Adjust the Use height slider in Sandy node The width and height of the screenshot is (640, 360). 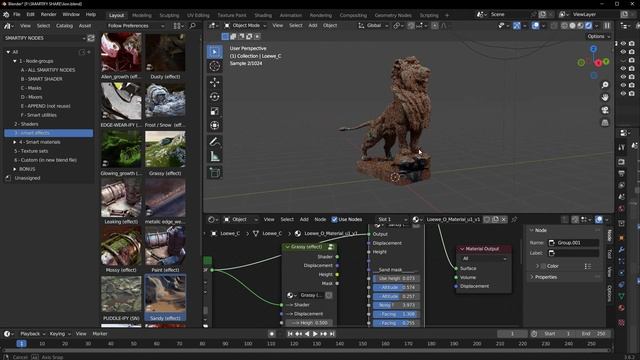point(396,278)
